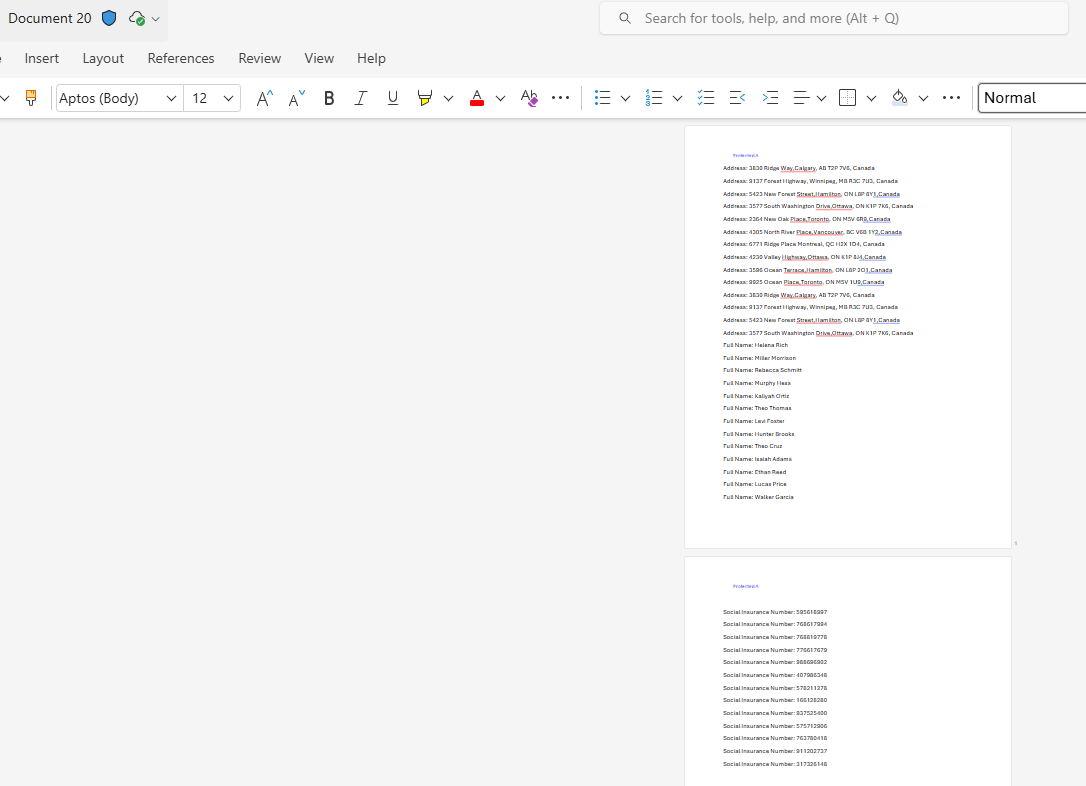This screenshot has width=1086, height=786.
Task: Decrease indent of the paragraph
Action: (x=737, y=97)
